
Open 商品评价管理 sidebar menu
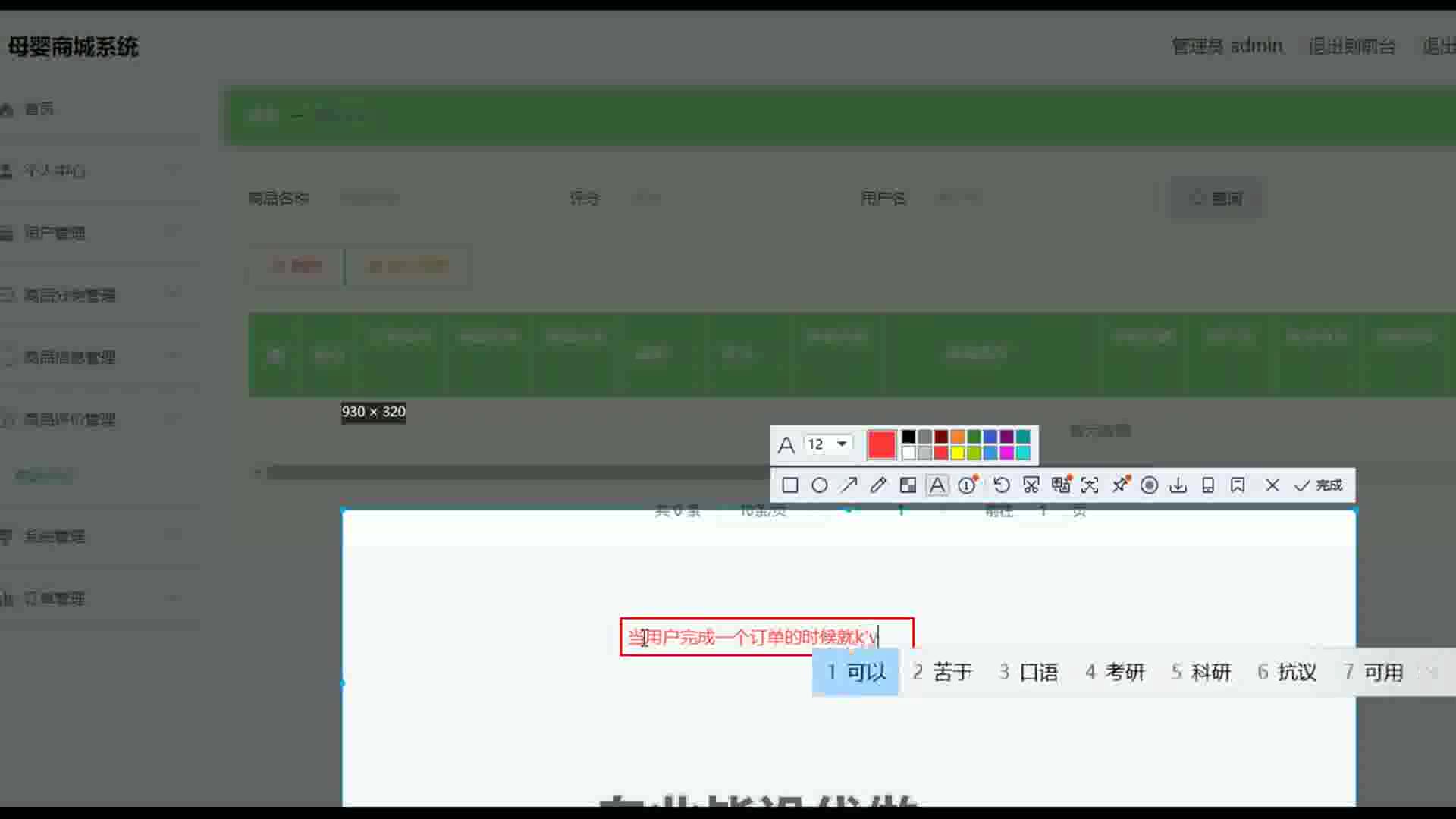[70, 419]
